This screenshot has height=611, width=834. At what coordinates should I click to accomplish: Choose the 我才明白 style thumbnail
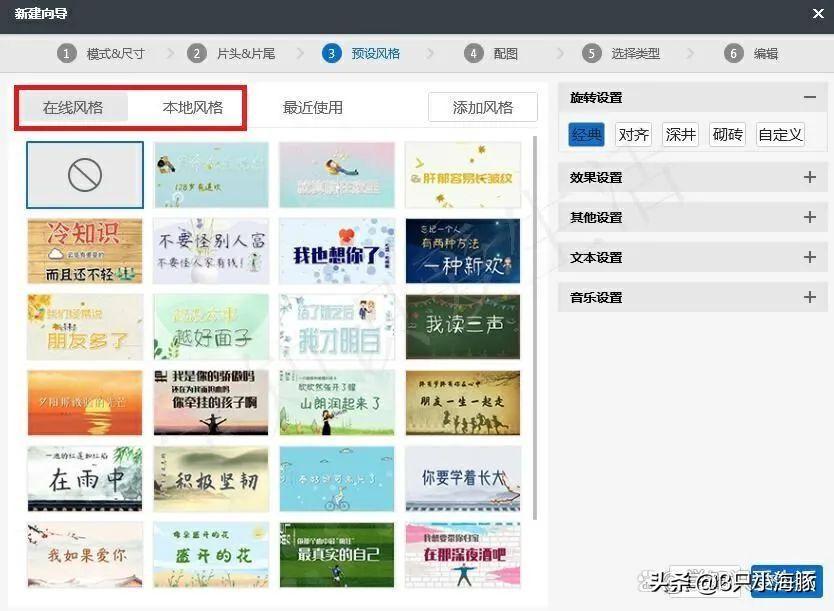(337, 327)
